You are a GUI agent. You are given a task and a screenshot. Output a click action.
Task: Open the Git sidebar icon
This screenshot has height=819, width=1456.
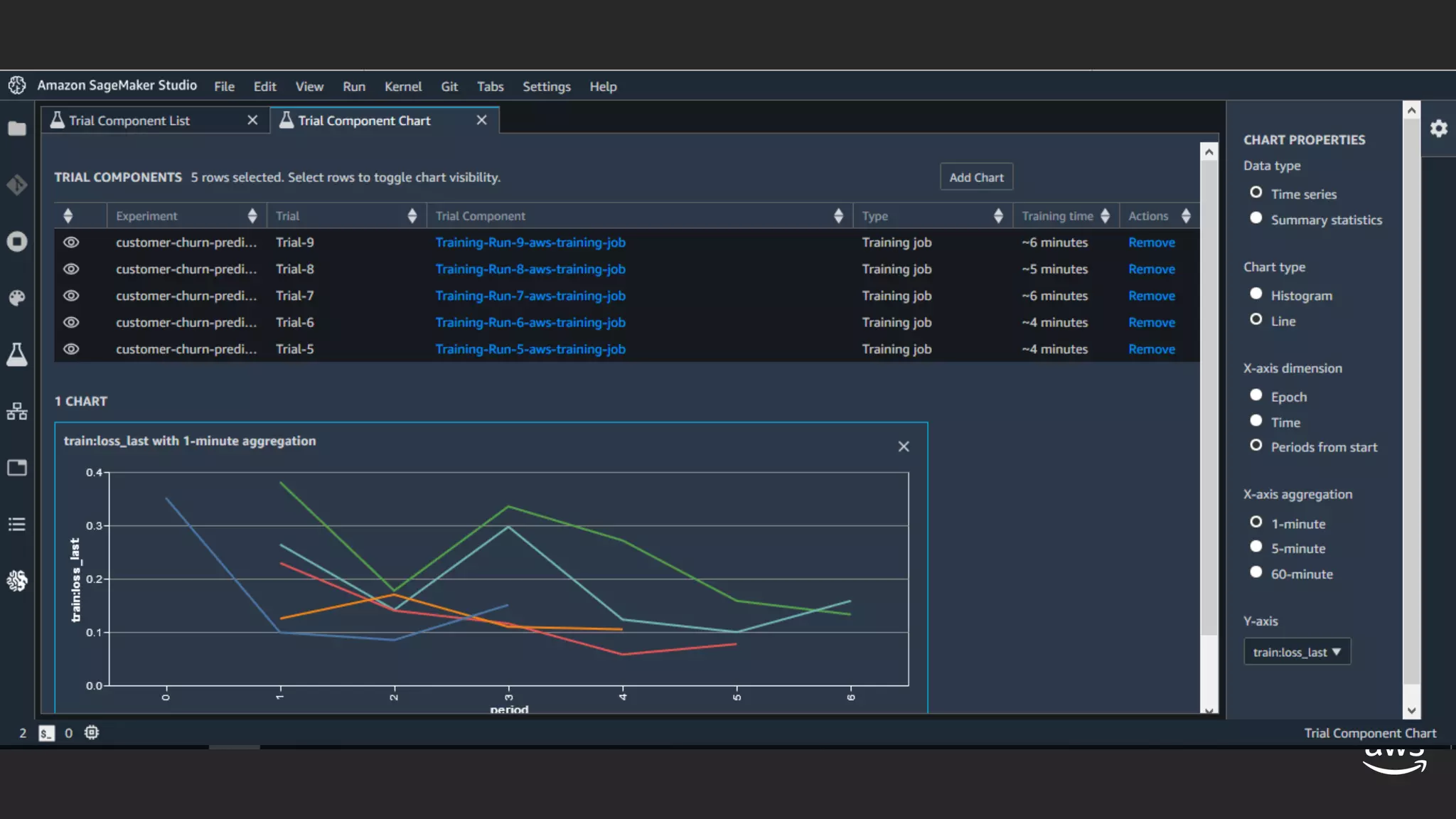tap(17, 185)
